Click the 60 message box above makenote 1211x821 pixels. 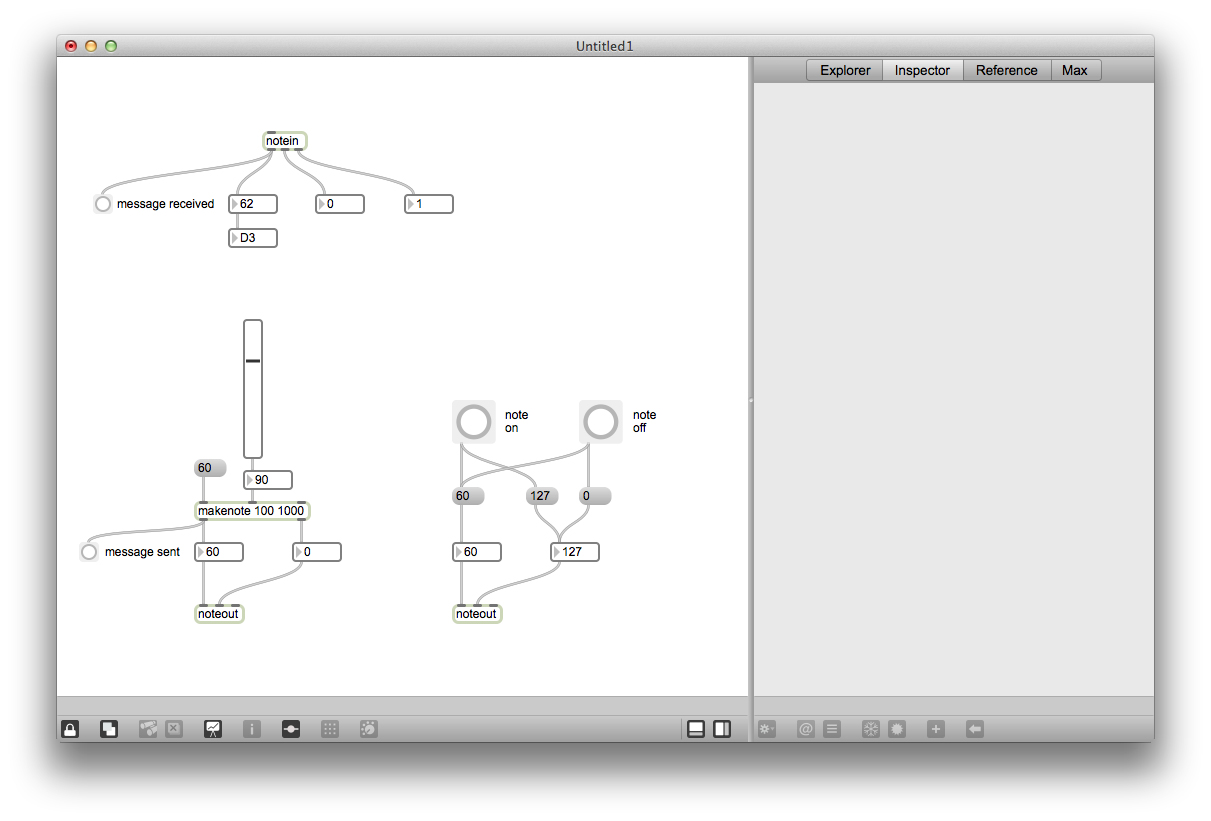[210, 468]
